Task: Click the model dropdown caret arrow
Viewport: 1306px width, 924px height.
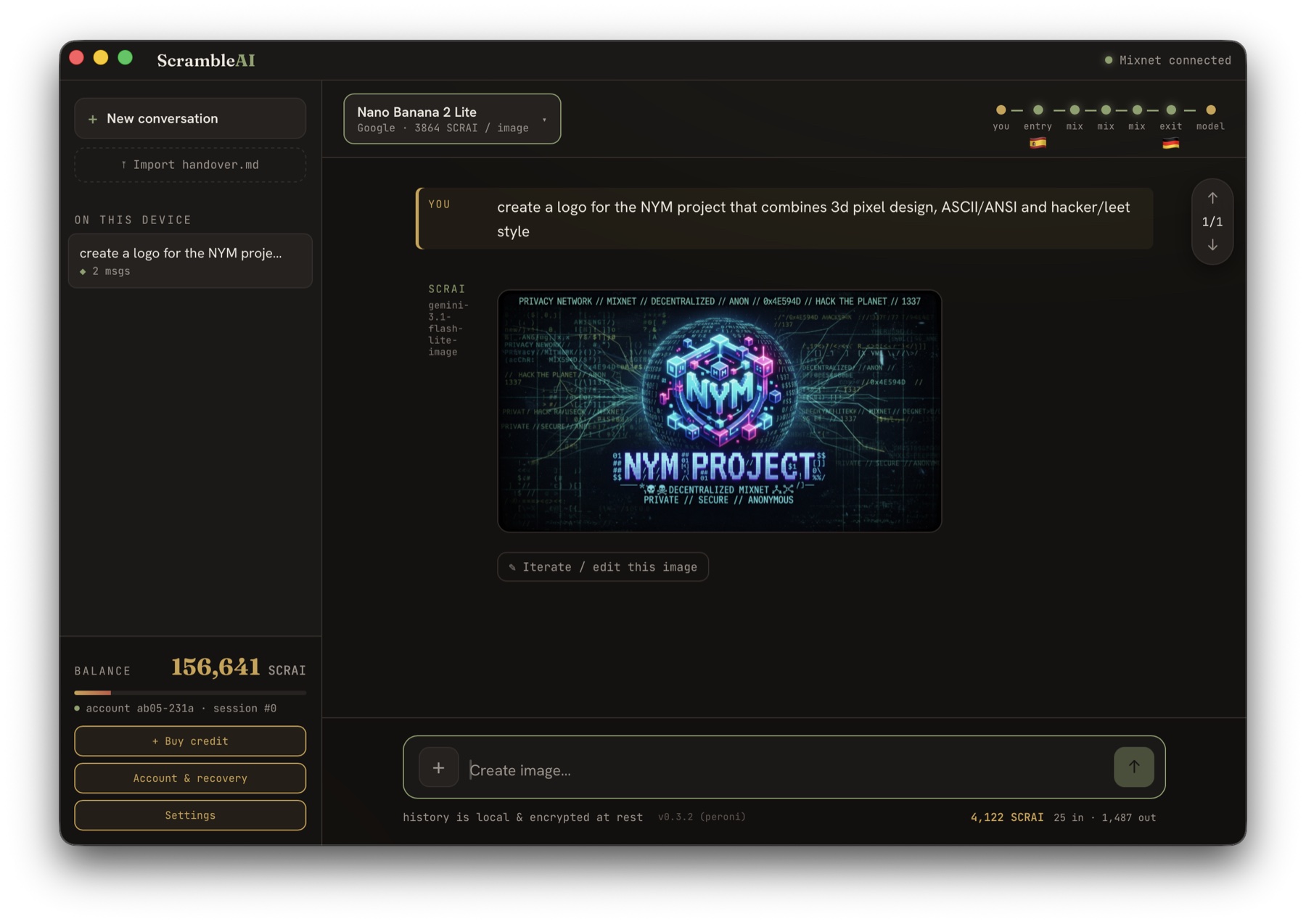Action: coord(544,120)
